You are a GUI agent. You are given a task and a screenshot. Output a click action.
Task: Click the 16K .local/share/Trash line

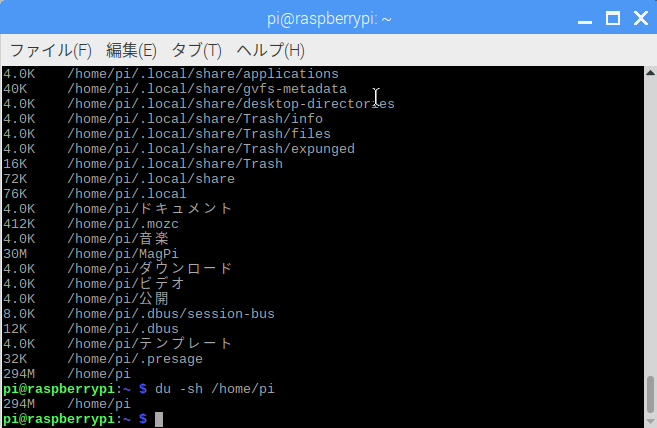click(x=143, y=164)
